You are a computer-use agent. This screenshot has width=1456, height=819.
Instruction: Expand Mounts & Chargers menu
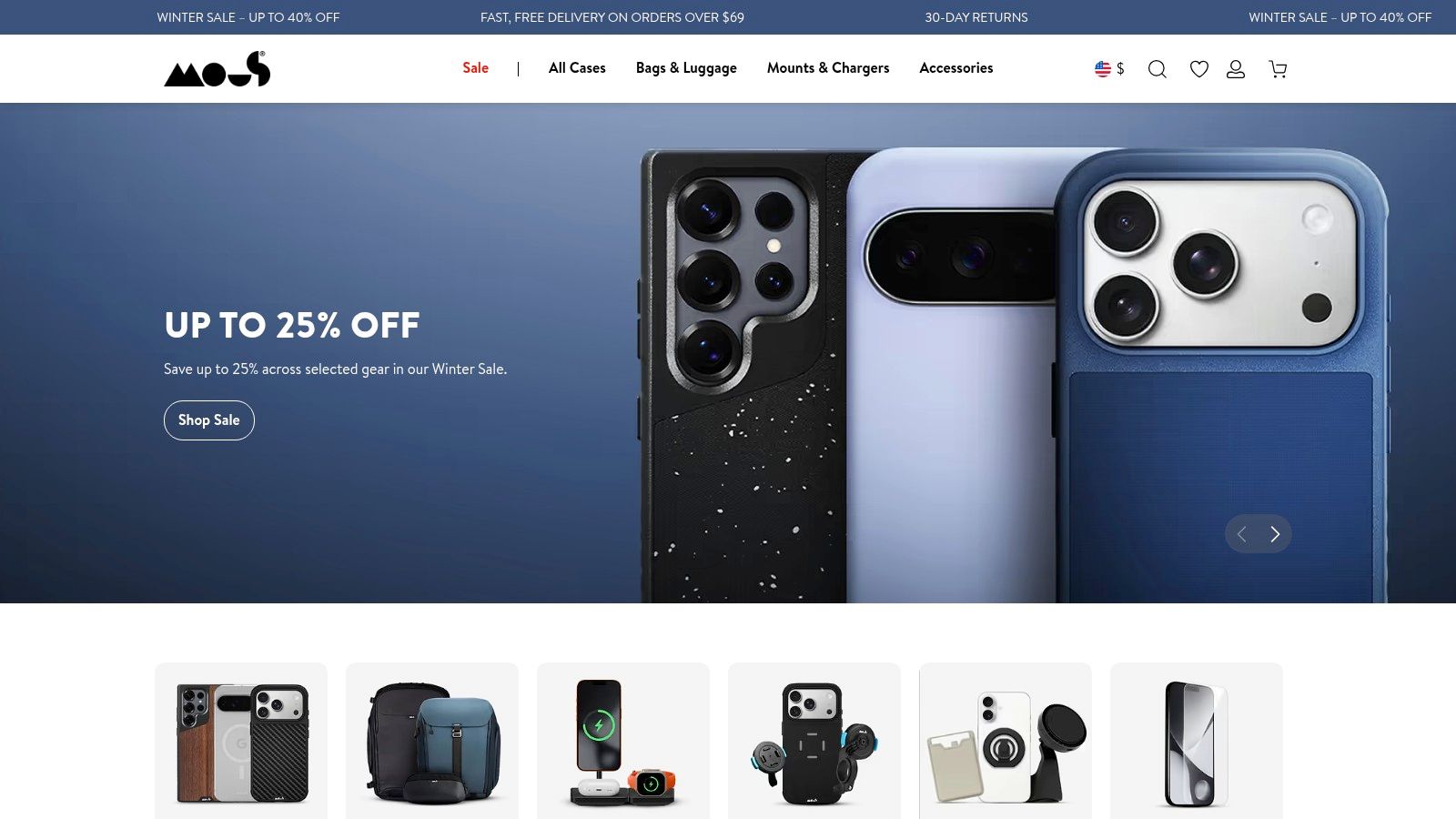pyautogui.click(x=828, y=68)
